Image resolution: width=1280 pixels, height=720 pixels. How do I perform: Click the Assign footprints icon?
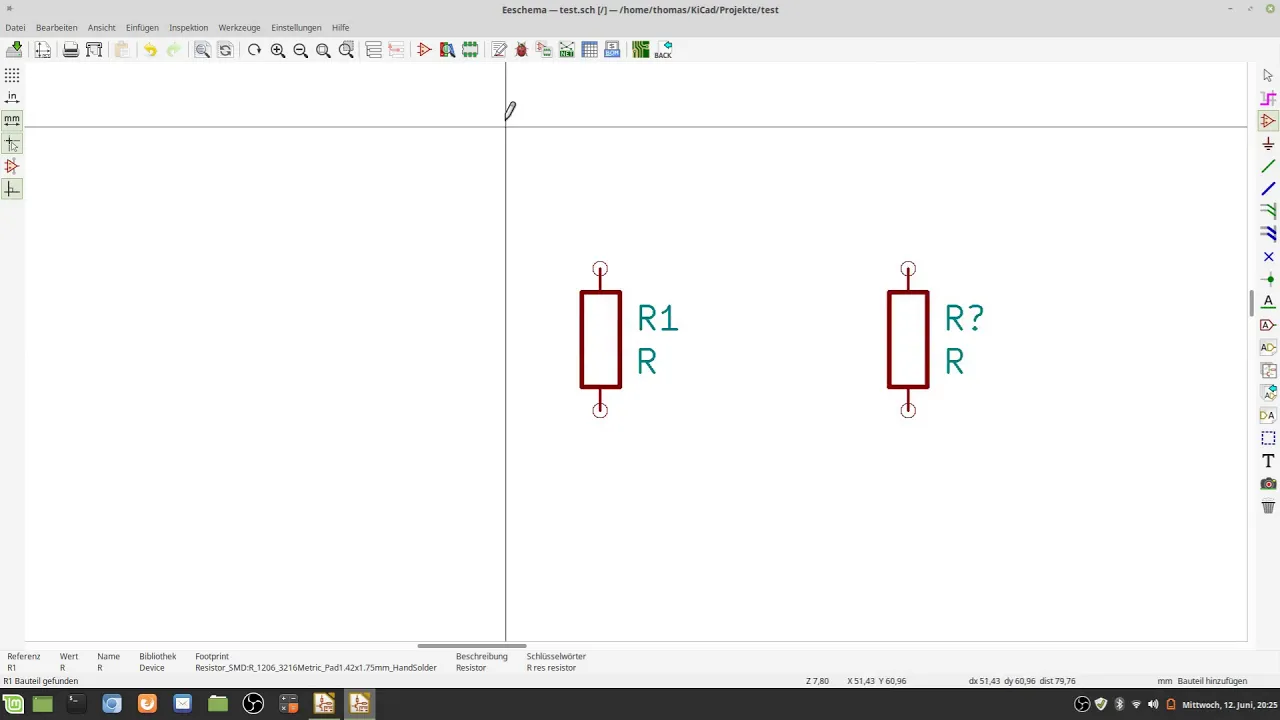544,50
